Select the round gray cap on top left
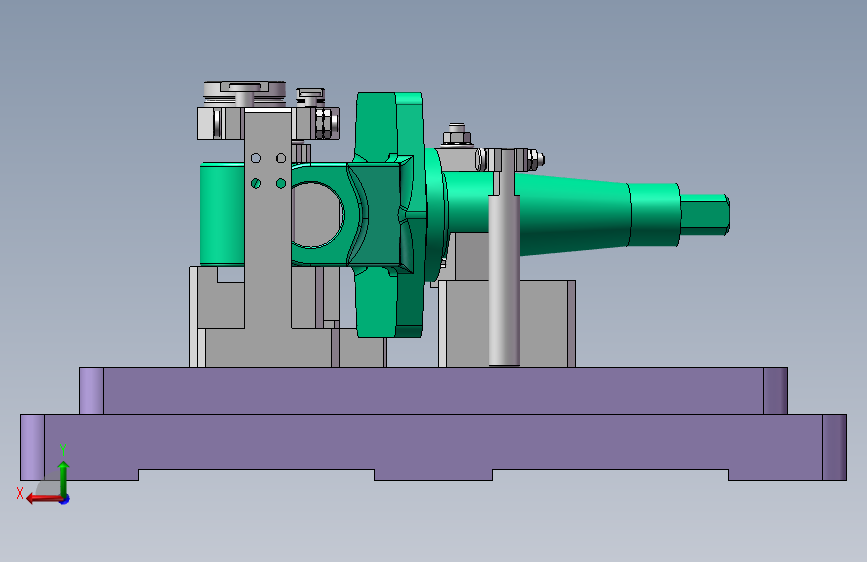The height and width of the screenshot is (562, 867). [x=244, y=93]
